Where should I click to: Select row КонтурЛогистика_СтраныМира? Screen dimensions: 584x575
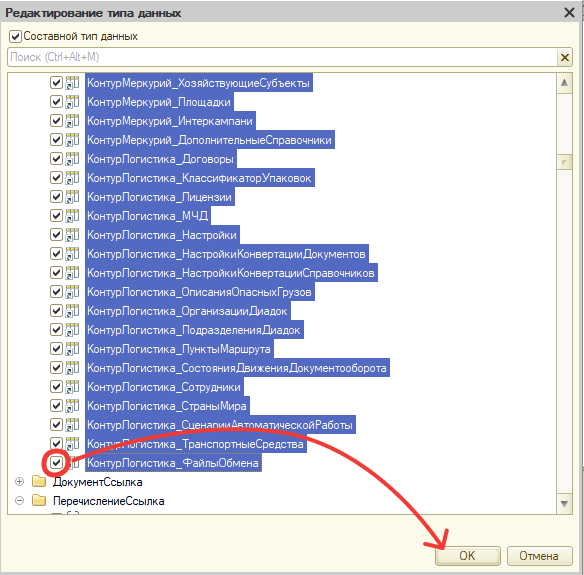coord(167,406)
